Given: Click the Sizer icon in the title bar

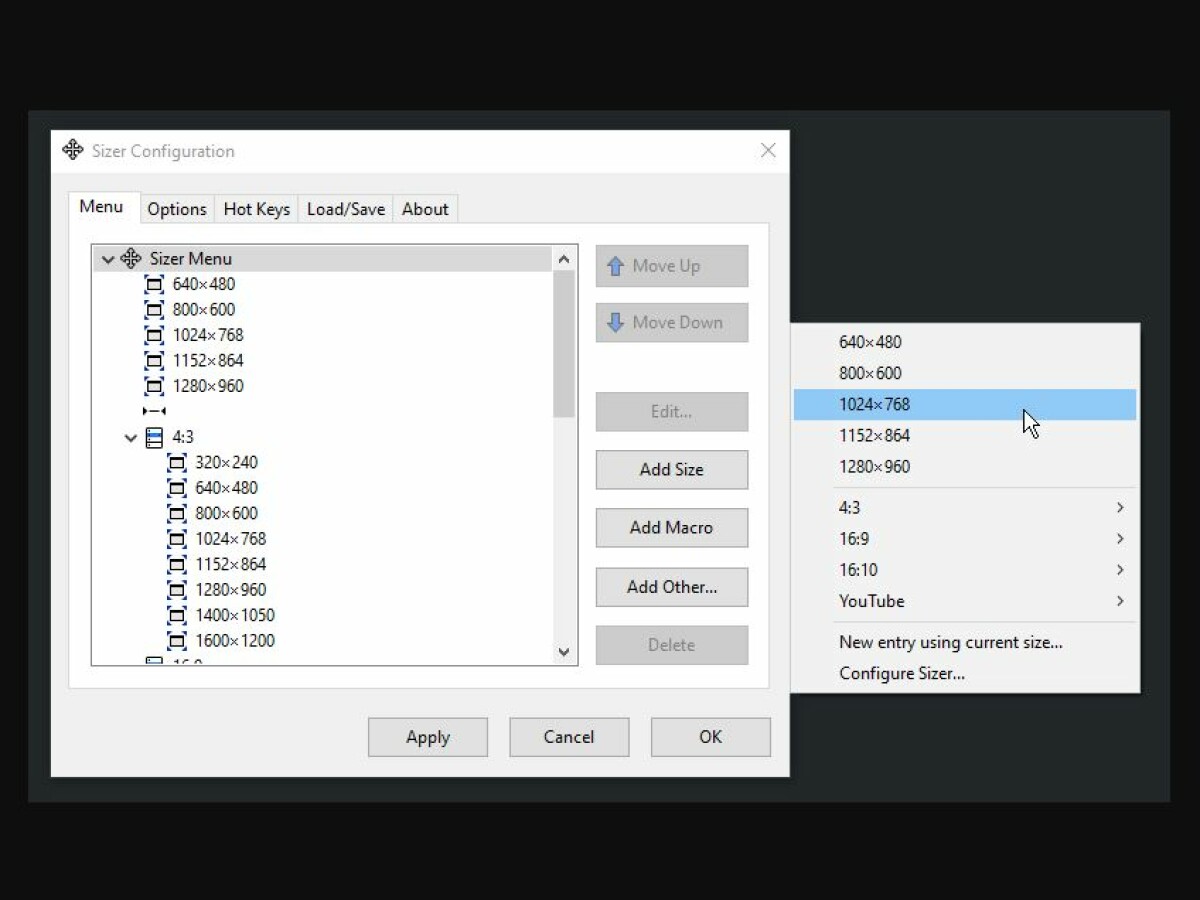Looking at the screenshot, I should (73, 151).
